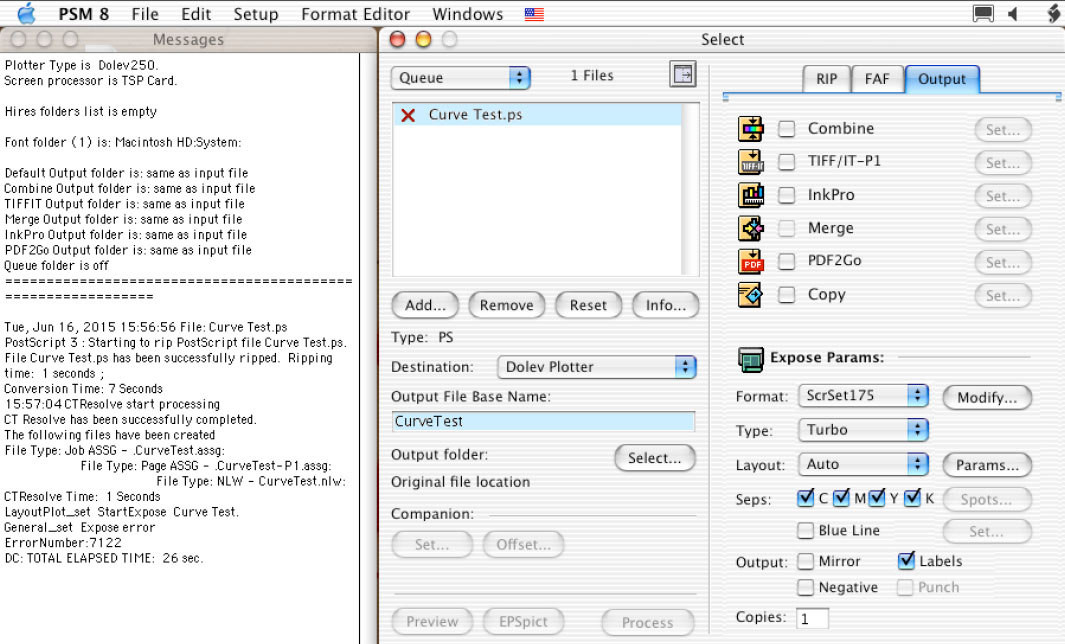Click the US flag input menu icon
The height and width of the screenshot is (644, 1065).
click(x=534, y=14)
